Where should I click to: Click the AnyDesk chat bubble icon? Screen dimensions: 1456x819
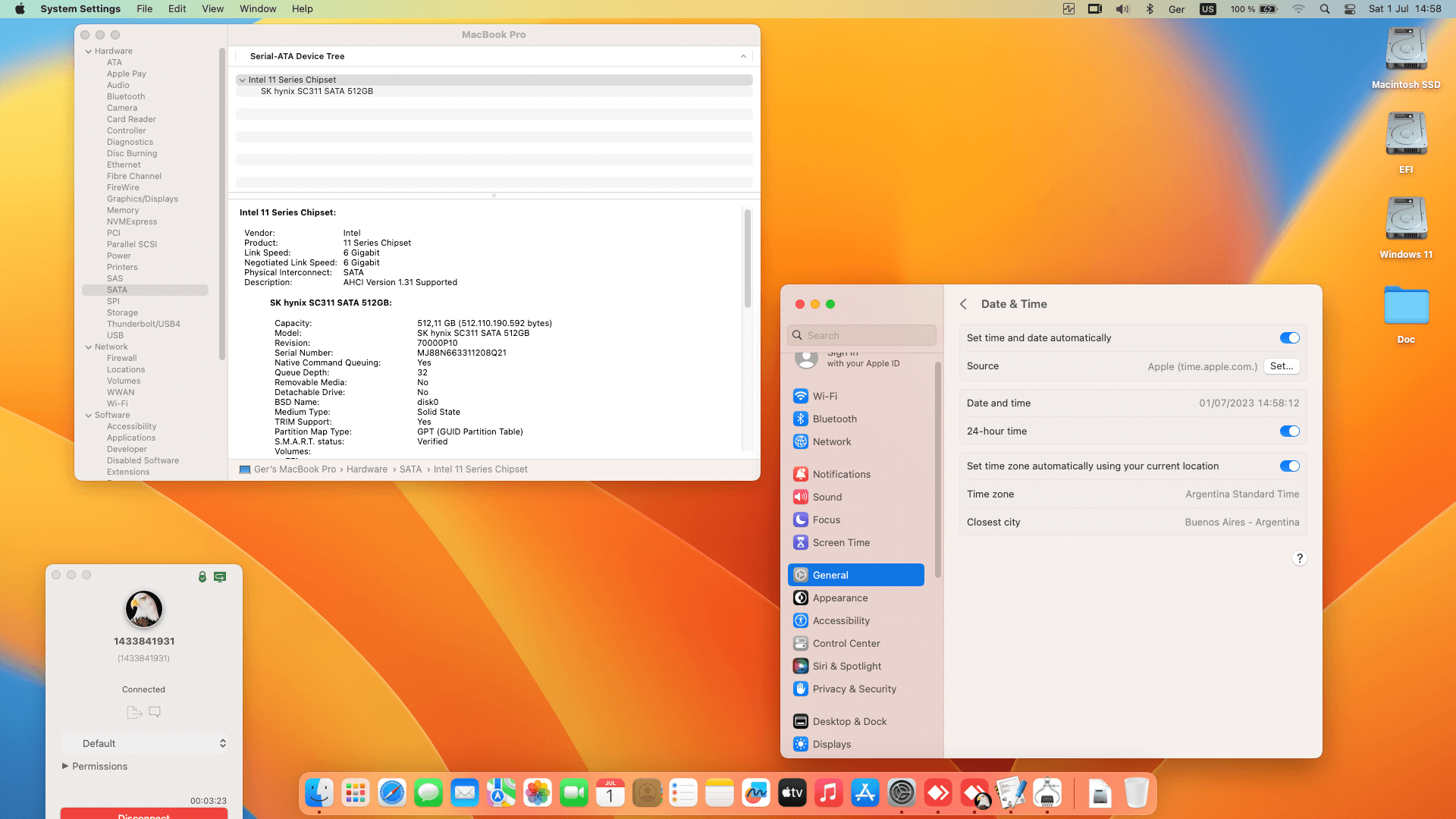[155, 712]
